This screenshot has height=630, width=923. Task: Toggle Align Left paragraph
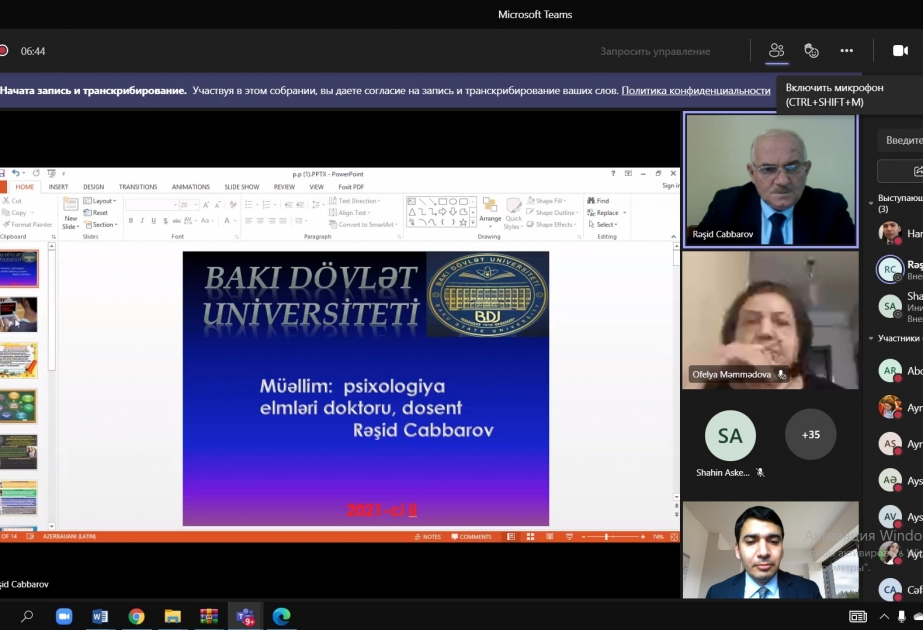point(248,221)
